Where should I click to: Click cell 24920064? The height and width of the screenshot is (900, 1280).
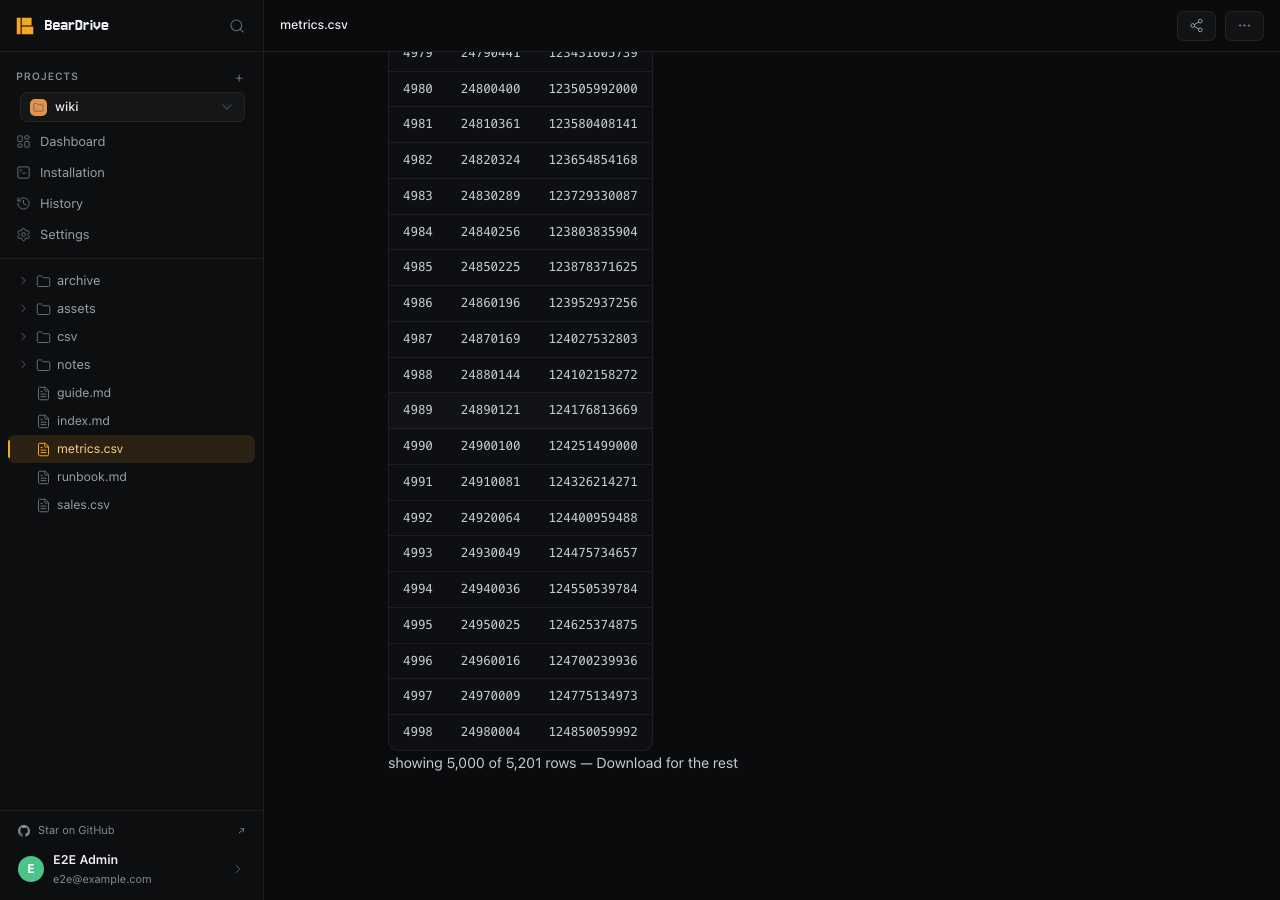click(x=490, y=518)
